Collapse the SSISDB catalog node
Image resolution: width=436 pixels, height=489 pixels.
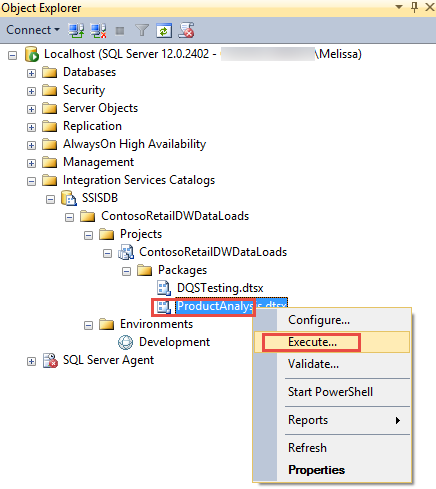click(x=50, y=199)
